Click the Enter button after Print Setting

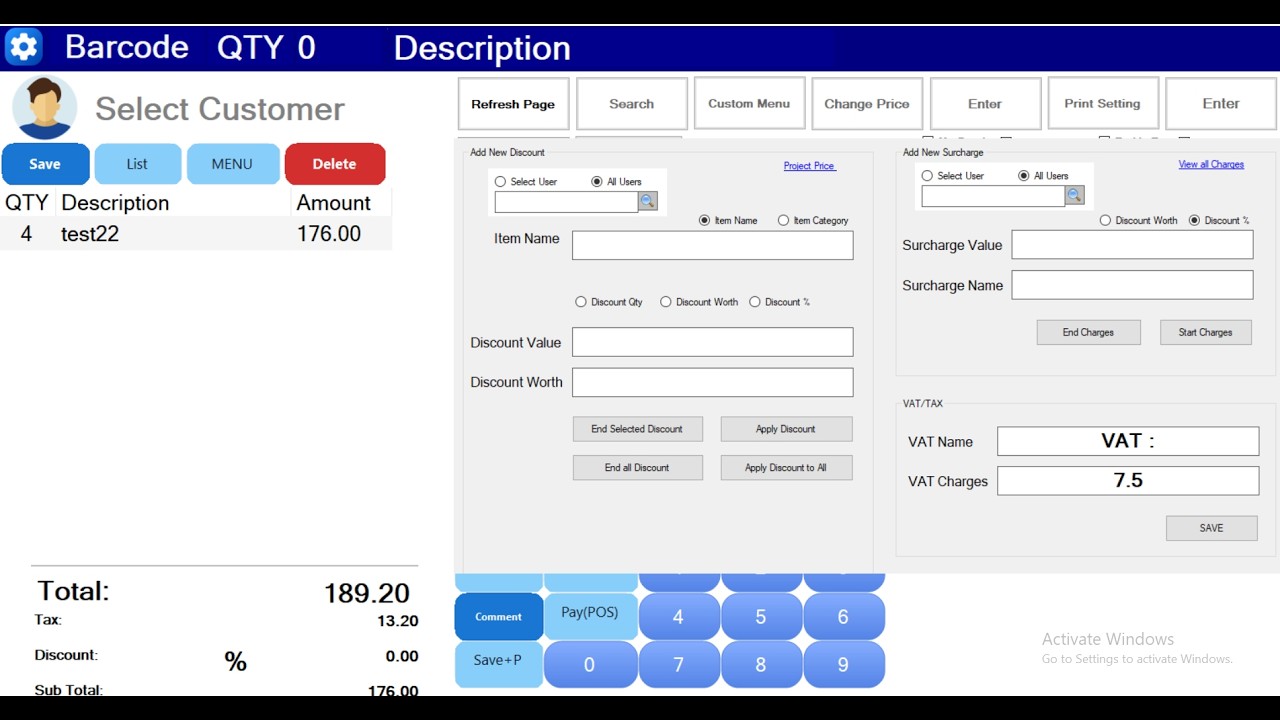point(1221,104)
